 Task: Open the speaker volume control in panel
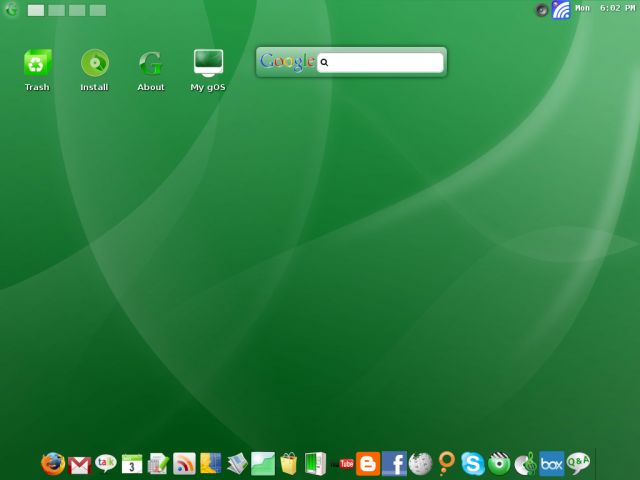tap(541, 10)
